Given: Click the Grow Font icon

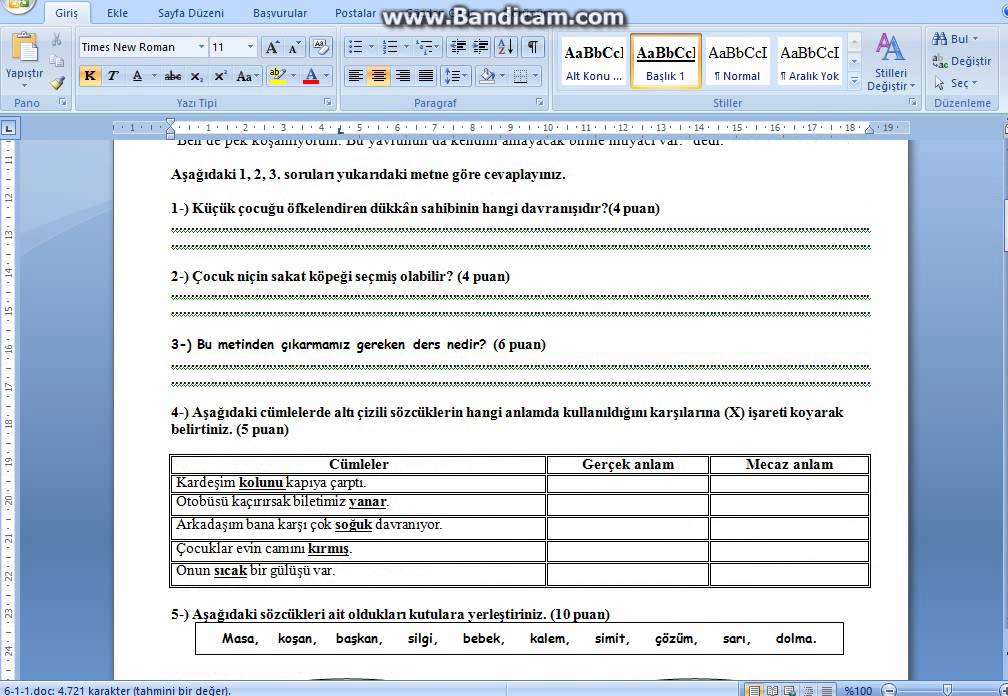Looking at the screenshot, I should point(272,47).
